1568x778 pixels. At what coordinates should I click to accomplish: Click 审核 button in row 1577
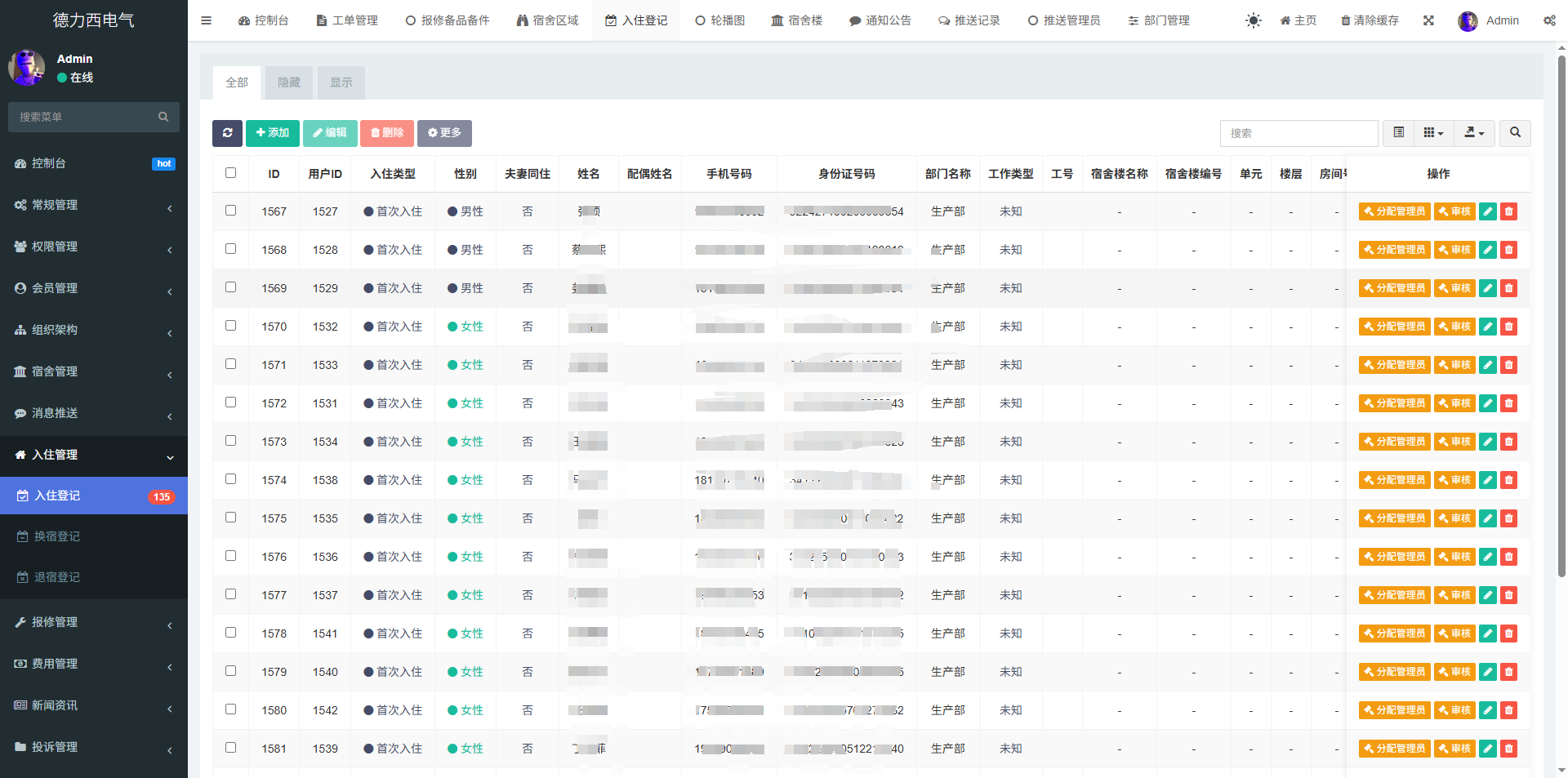pyautogui.click(x=1454, y=595)
